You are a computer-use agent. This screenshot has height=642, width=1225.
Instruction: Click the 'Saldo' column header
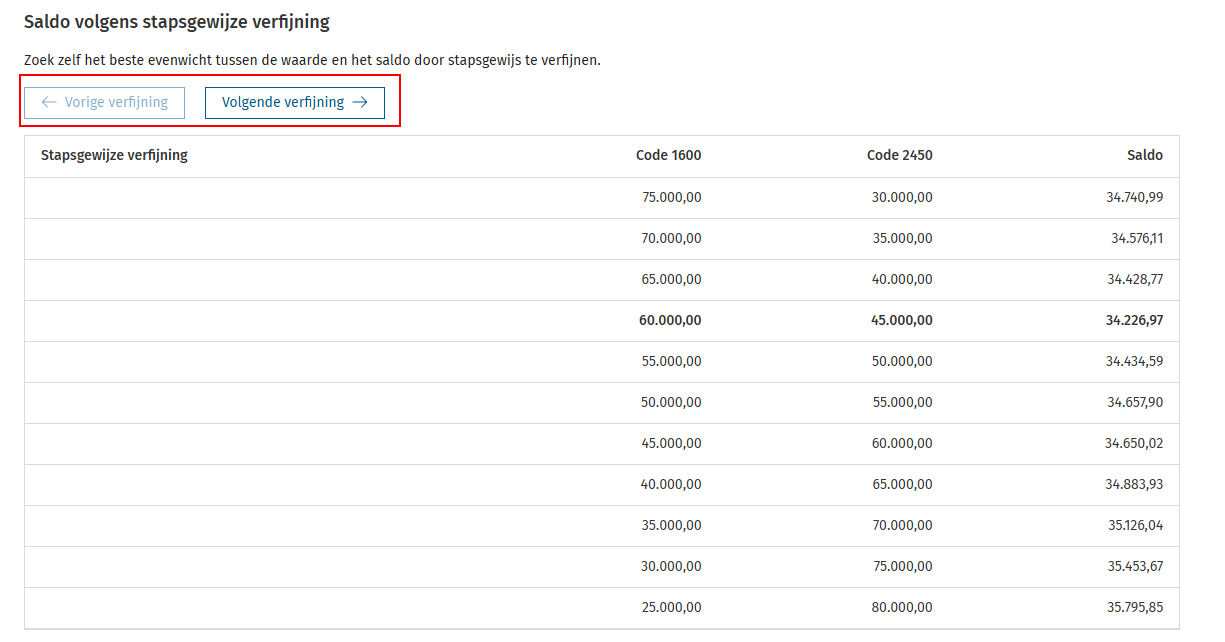click(1144, 155)
